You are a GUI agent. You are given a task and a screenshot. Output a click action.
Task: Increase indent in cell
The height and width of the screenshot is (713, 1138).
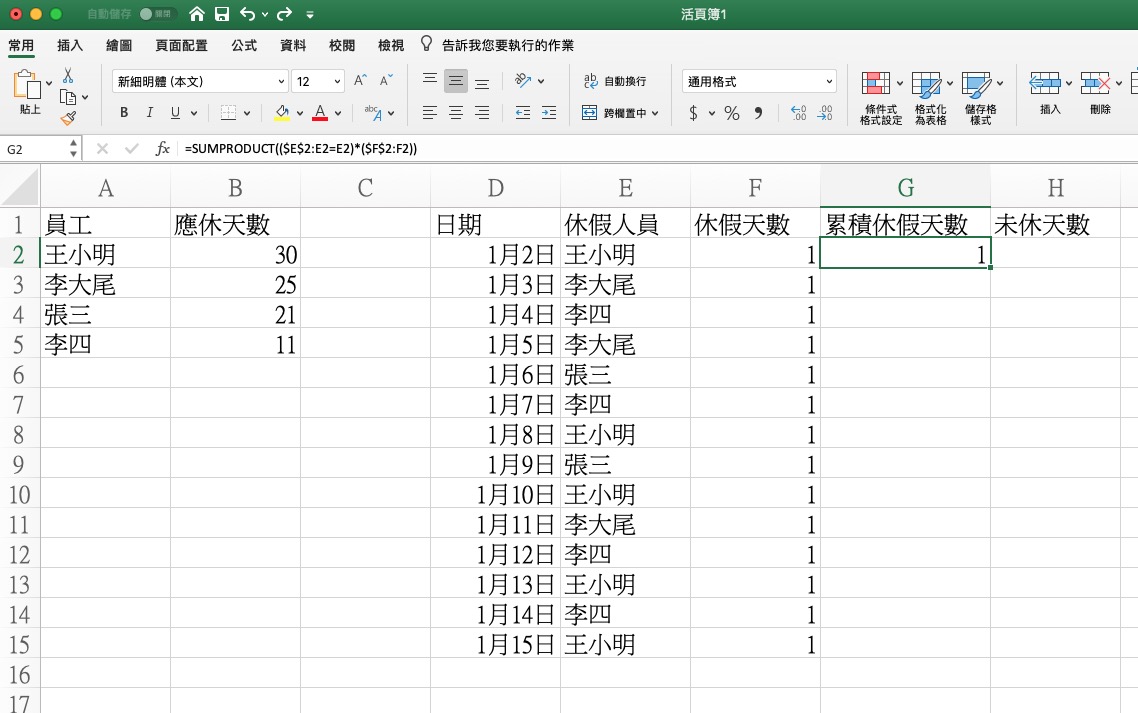click(x=549, y=113)
